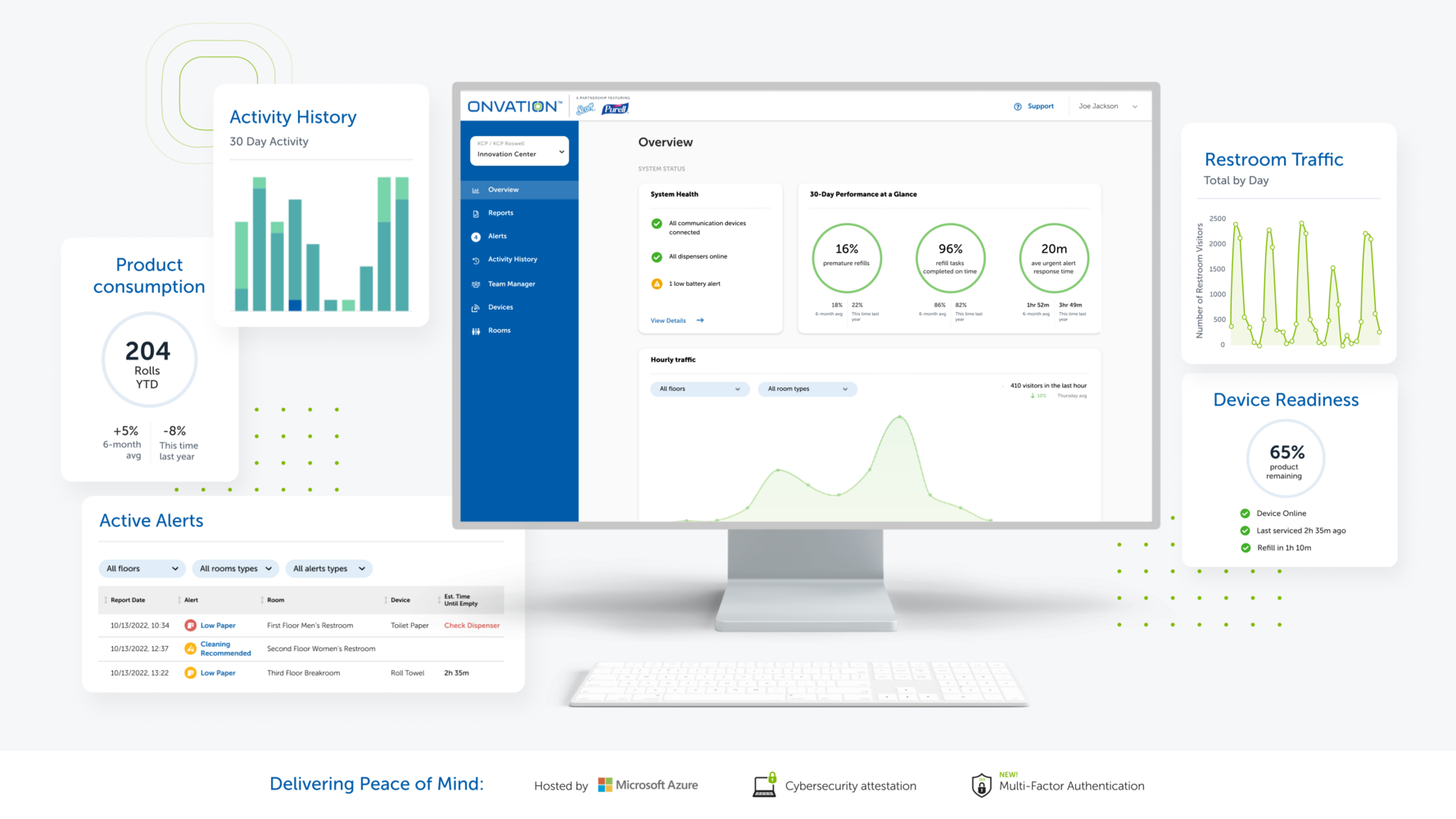Click green check for All dispensers online
Viewport: 1456px width, 819px height.
[657, 257]
